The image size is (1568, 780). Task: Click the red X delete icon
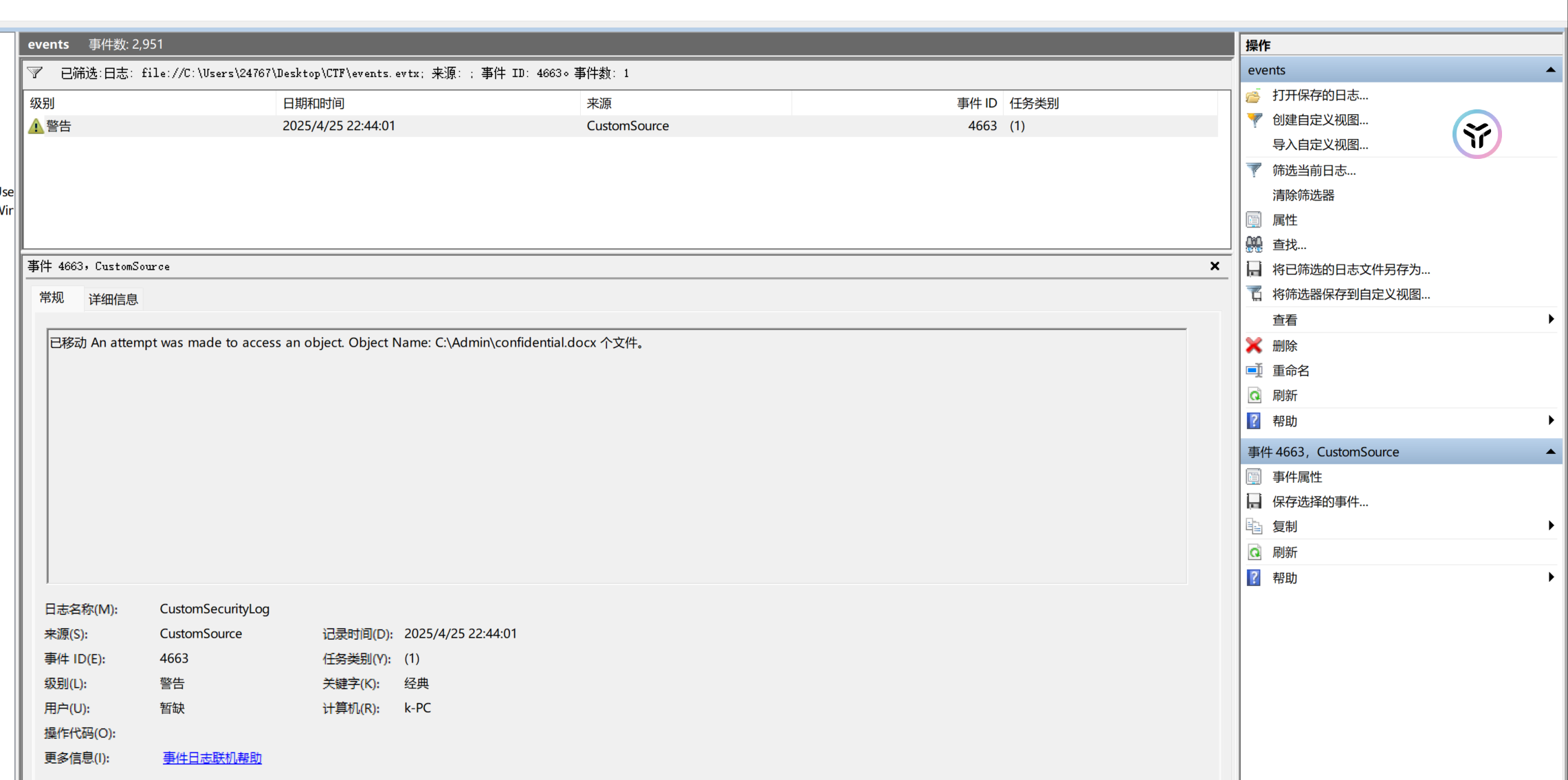tap(1254, 346)
